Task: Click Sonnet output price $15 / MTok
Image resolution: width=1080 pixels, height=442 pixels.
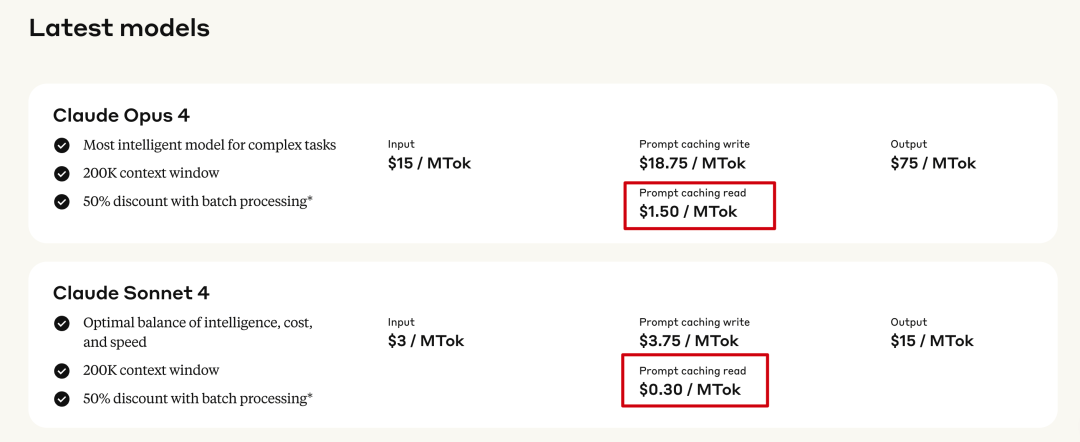Action: click(x=931, y=341)
